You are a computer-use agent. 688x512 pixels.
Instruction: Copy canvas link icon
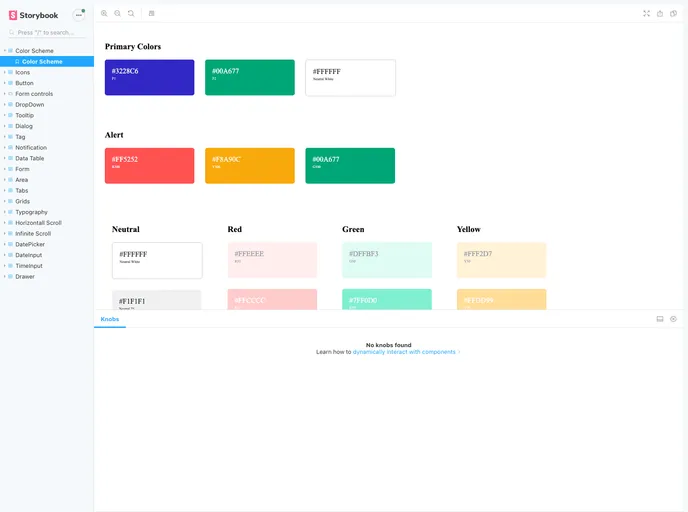(x=674, y=14)
